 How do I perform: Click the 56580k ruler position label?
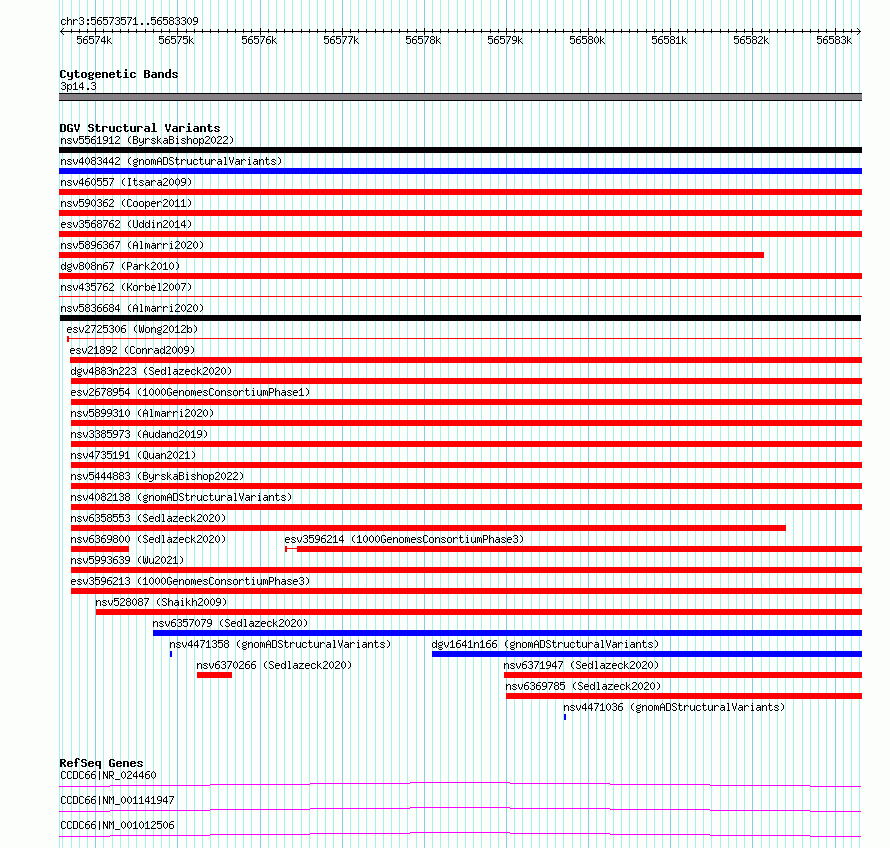(x=587, y=40)
